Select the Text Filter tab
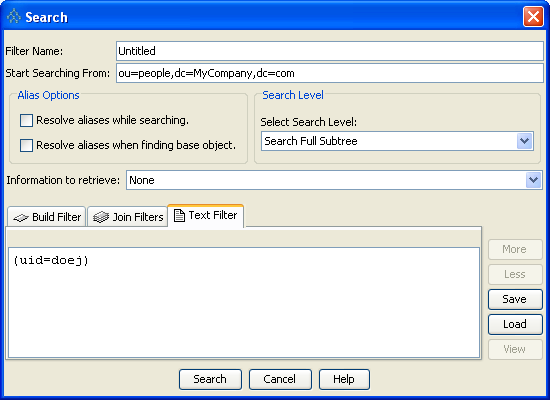Image resolution: width=550 pixels, height=400 pixels. 206,215
